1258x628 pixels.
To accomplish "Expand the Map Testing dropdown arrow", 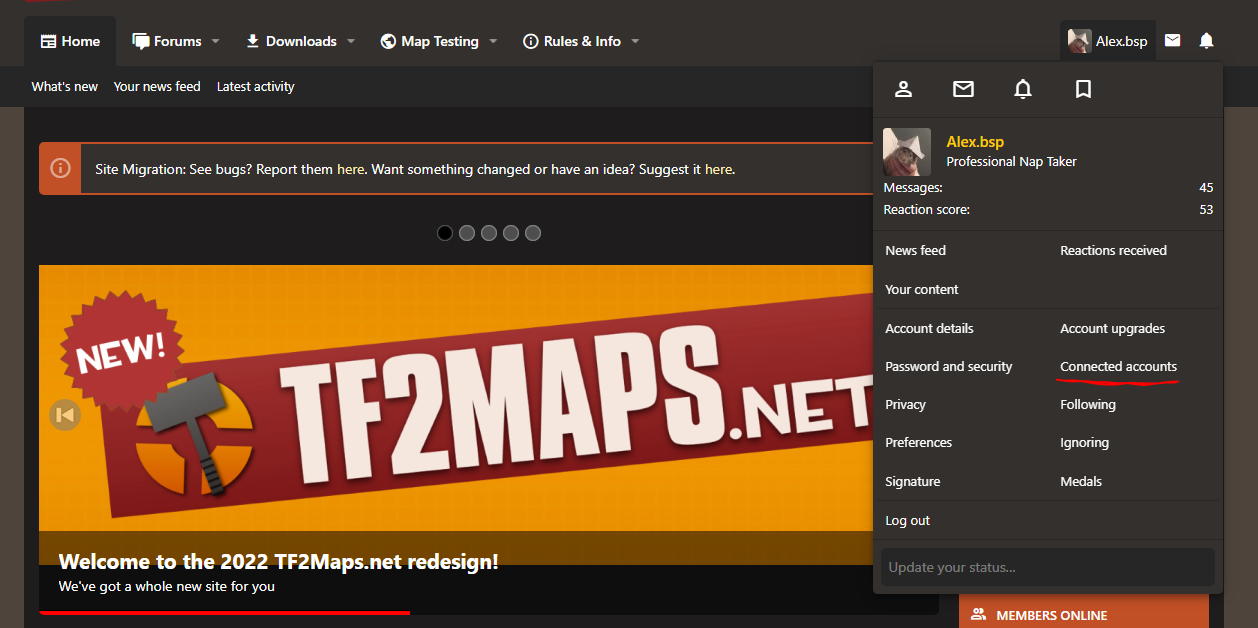I will click(493, 41).
